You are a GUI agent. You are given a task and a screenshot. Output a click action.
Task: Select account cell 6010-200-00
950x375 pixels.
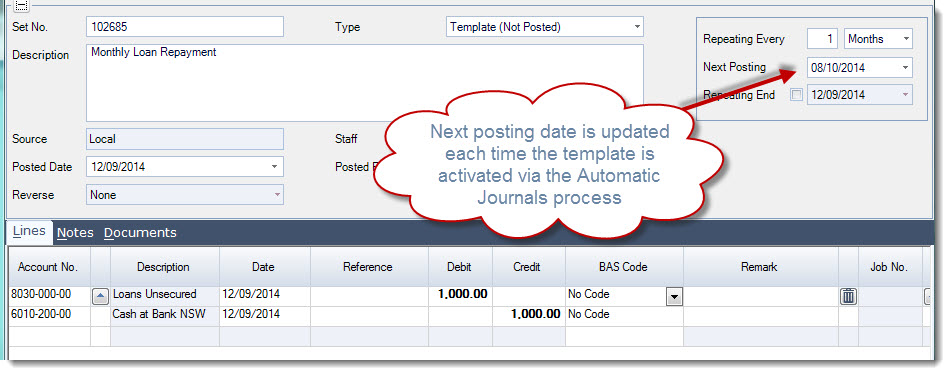coord(49,316)
